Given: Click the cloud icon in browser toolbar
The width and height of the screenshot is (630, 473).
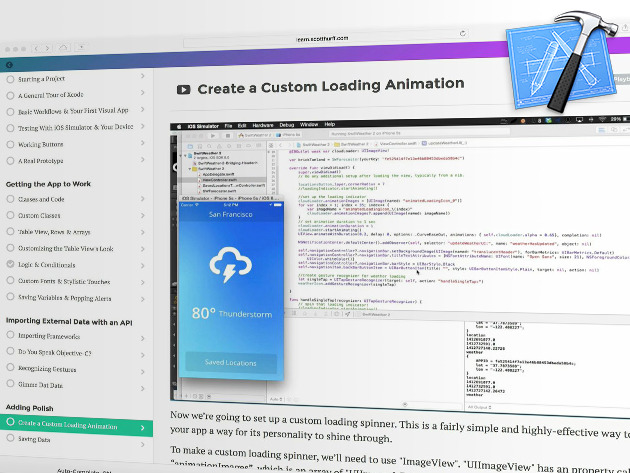Looking at the screenshot, I should coord(63,47).
